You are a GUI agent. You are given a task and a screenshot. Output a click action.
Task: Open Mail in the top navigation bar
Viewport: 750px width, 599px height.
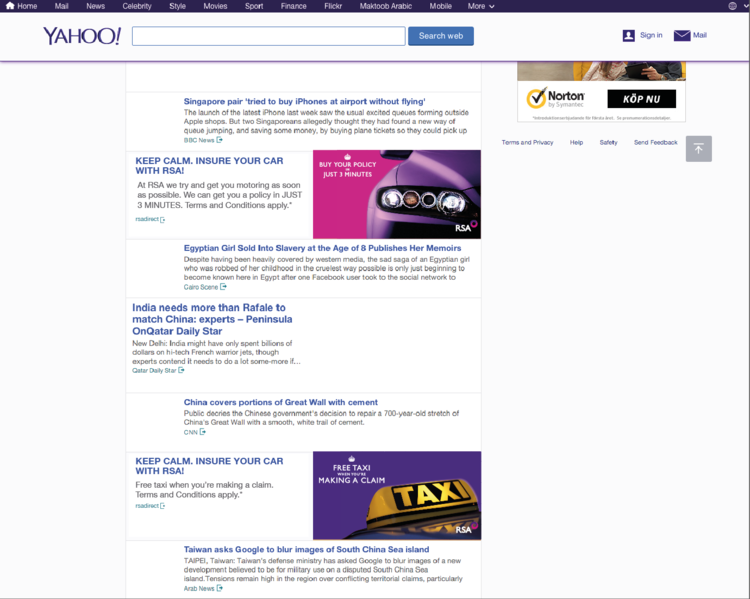tap(61, 6)
